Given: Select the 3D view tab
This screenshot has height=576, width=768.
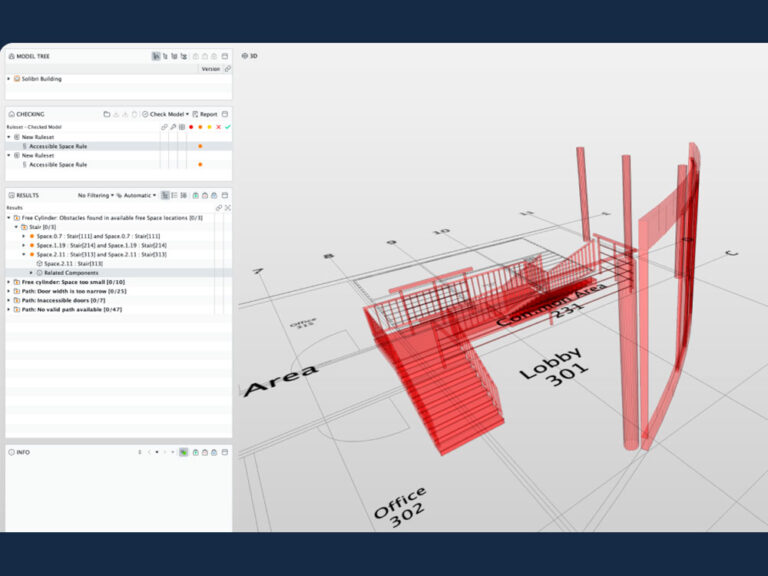Looking at the screenshot, I should tap(250, 56).
